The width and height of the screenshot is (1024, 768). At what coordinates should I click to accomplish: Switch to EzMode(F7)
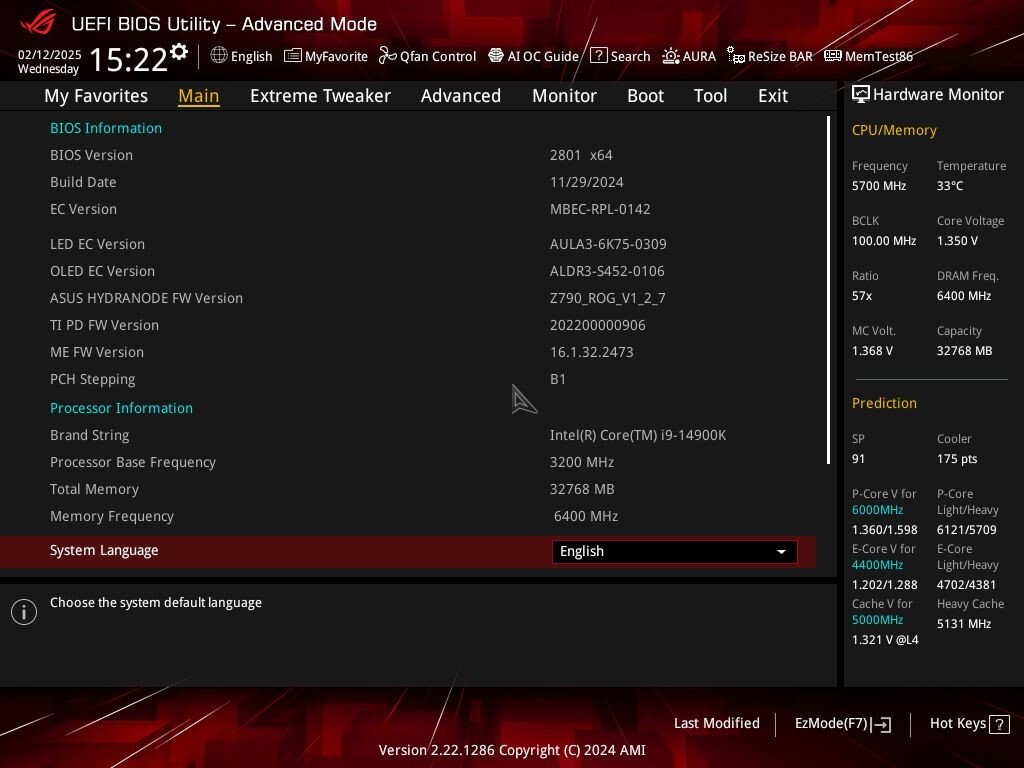point(842,724)
